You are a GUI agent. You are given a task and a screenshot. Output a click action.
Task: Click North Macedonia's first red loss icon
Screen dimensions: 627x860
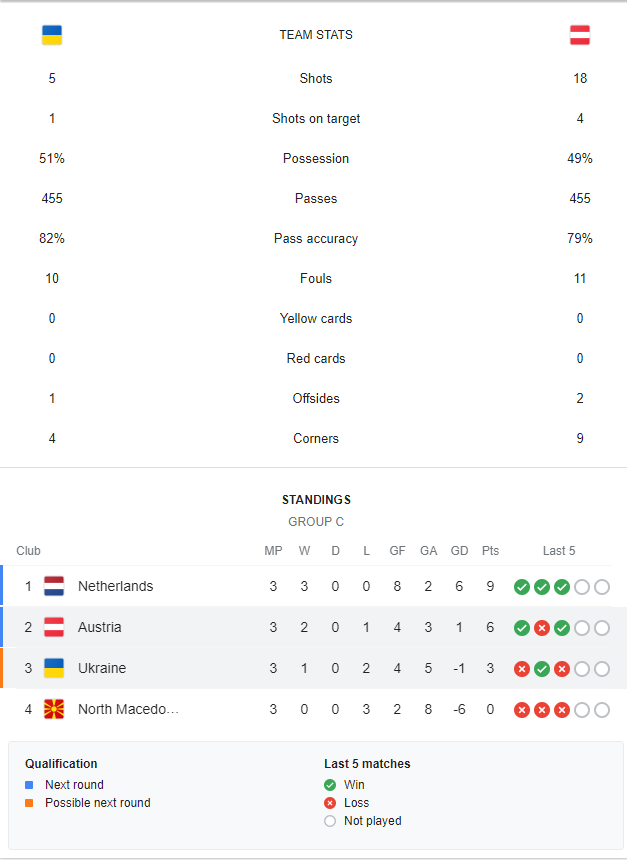522,710
